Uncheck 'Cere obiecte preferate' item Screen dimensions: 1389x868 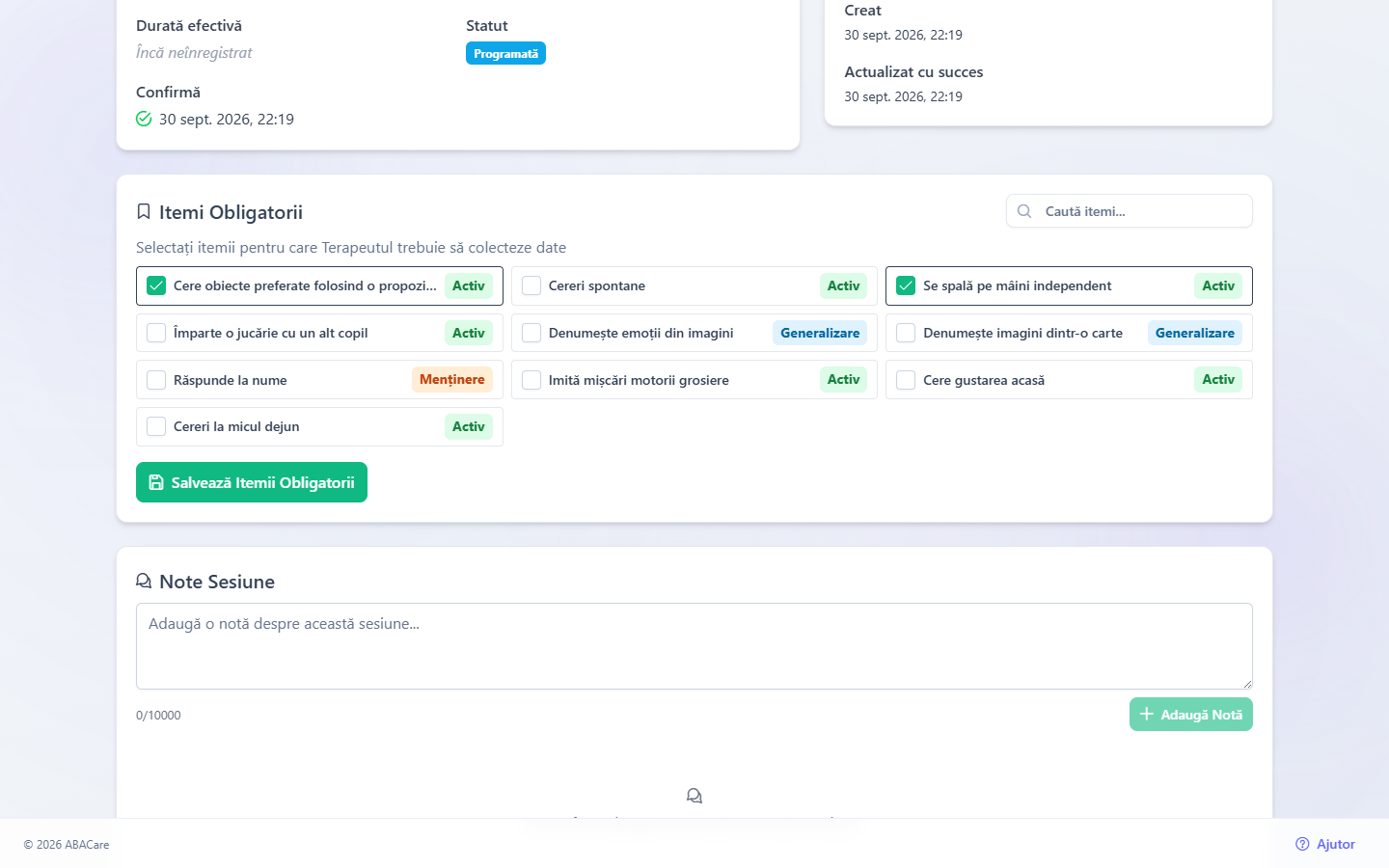point(156,285)
